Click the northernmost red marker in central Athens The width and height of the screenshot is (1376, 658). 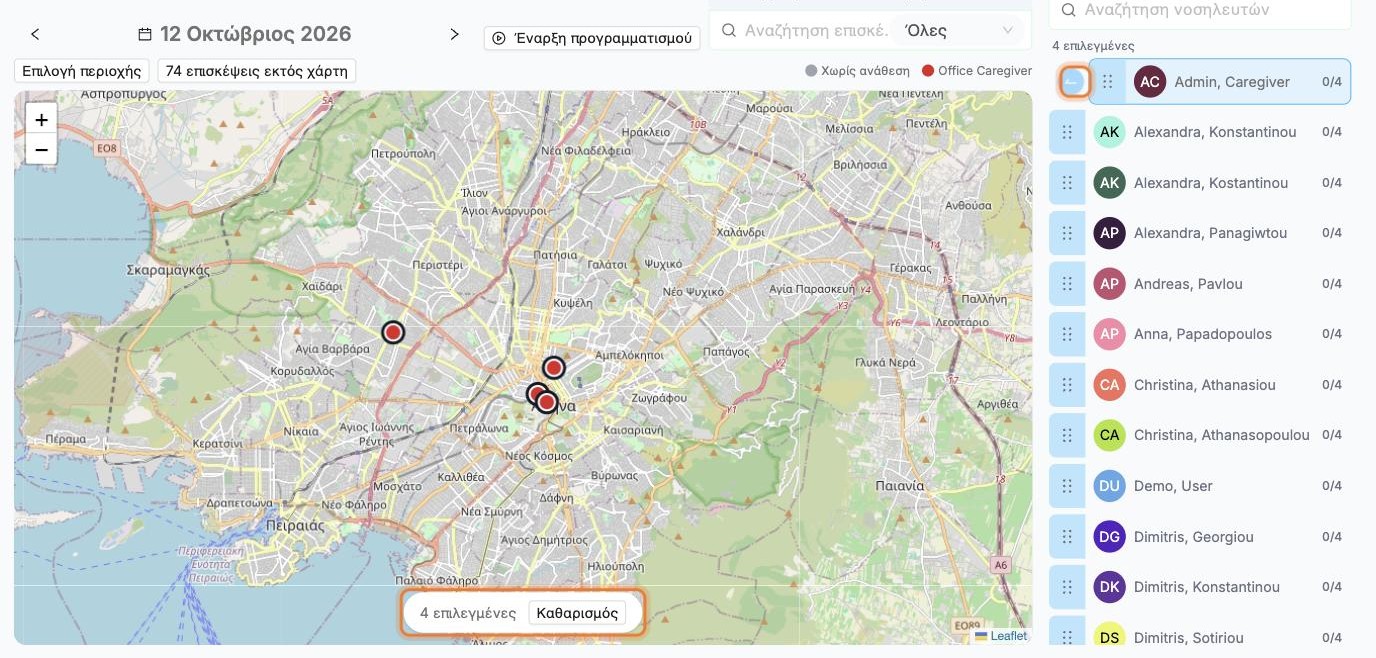(554, 367)
